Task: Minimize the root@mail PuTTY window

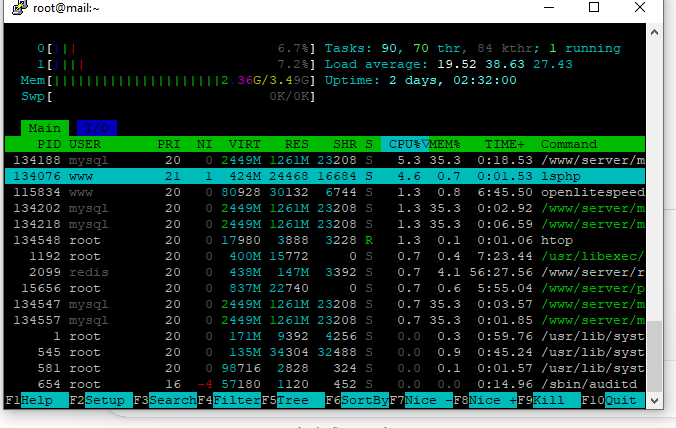Action: (549, 7)
